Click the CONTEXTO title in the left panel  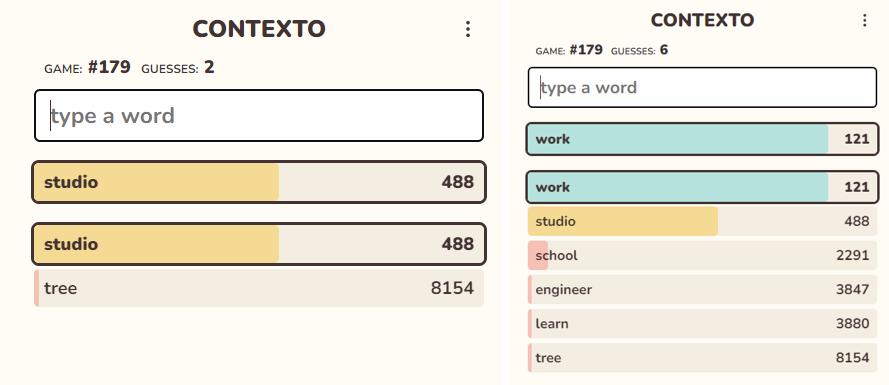tap(259, 29)
